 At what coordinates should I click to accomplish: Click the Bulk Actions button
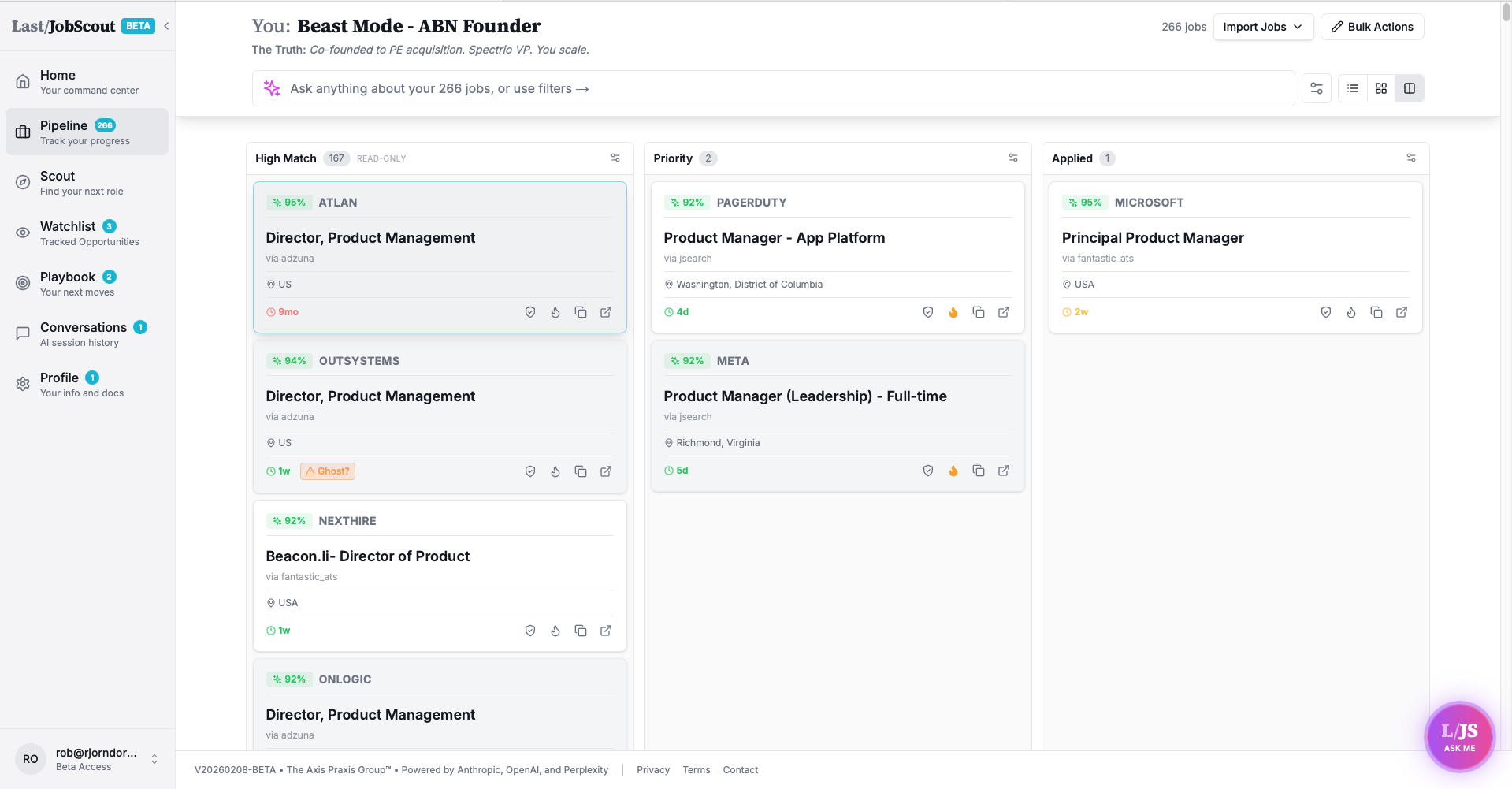1371,26
